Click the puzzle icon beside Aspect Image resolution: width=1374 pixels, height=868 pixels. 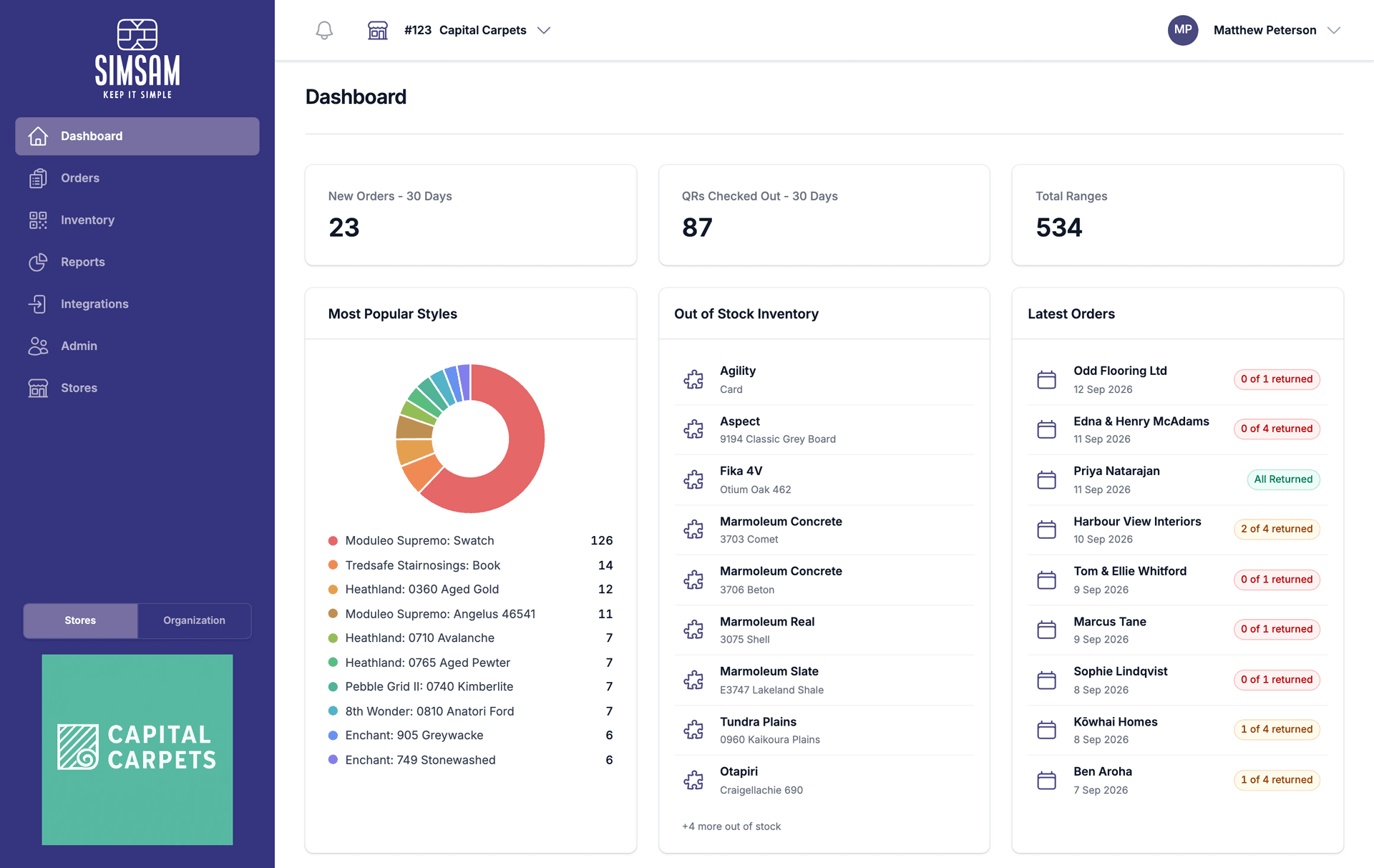693,429
